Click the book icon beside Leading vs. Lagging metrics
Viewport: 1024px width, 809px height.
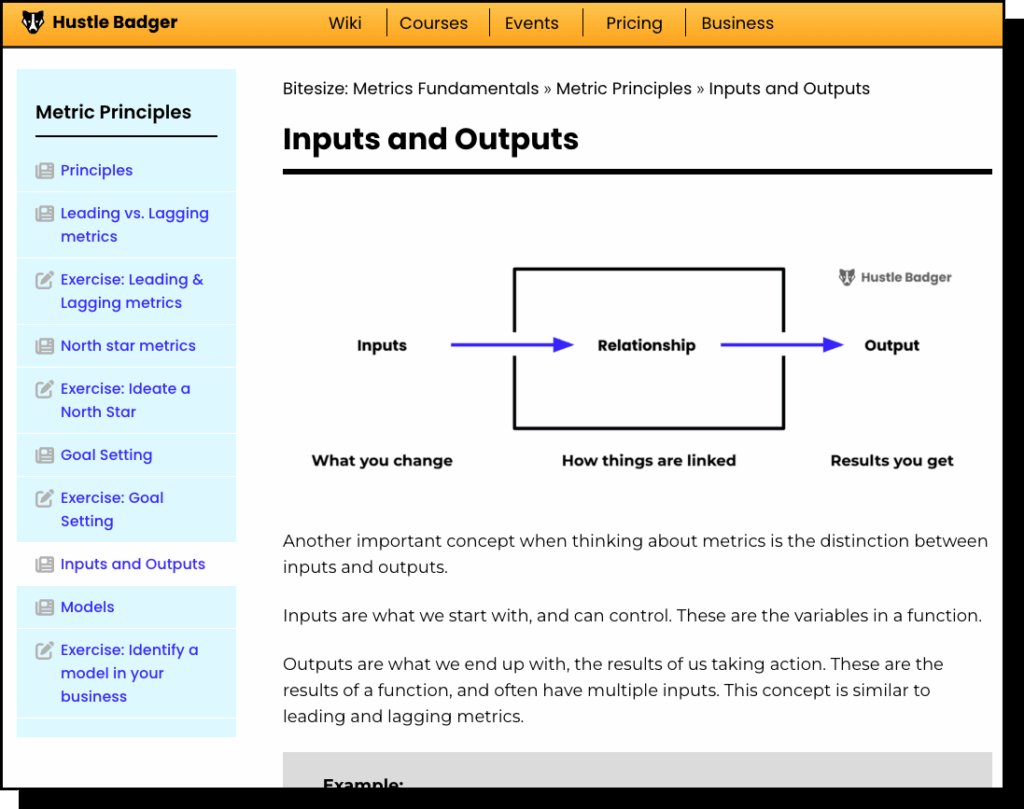[x=45, y=213]
